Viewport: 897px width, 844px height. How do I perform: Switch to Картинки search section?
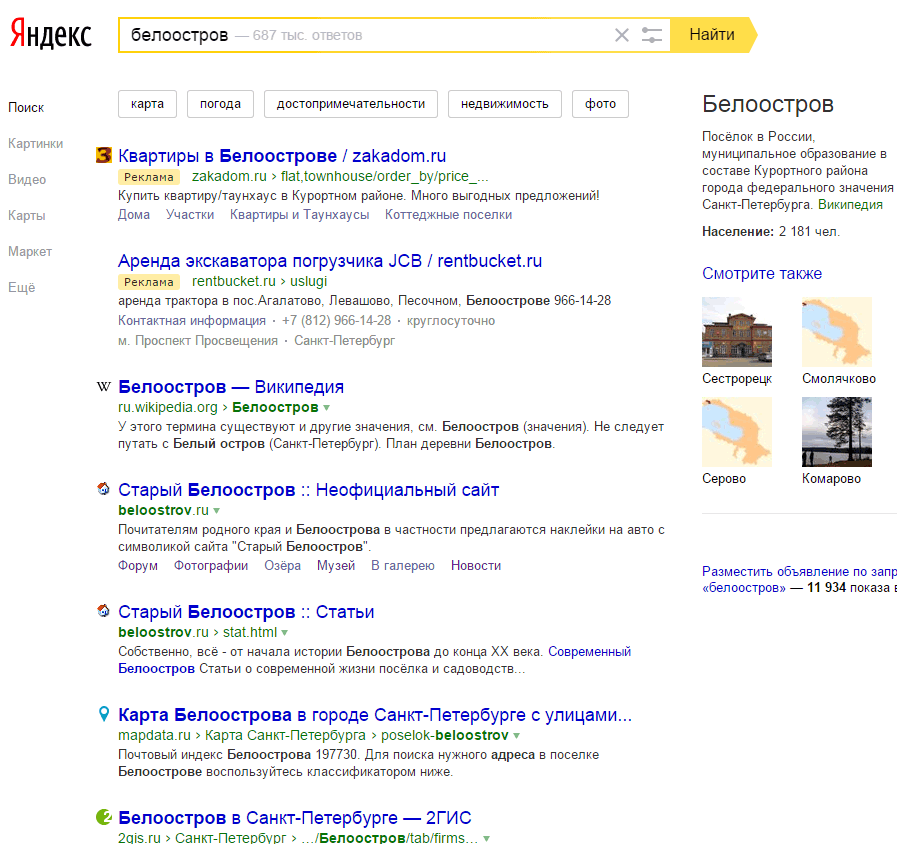click(x=35, y=143)
